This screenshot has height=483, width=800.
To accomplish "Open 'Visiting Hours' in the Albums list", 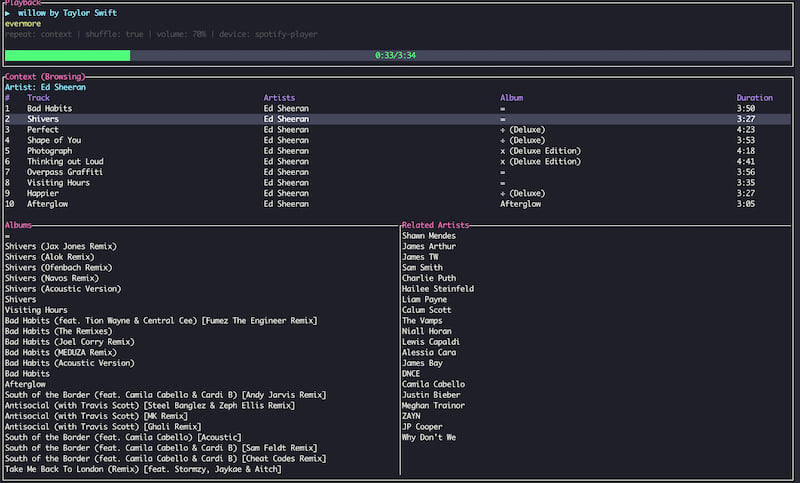I will tap(36, 310).
